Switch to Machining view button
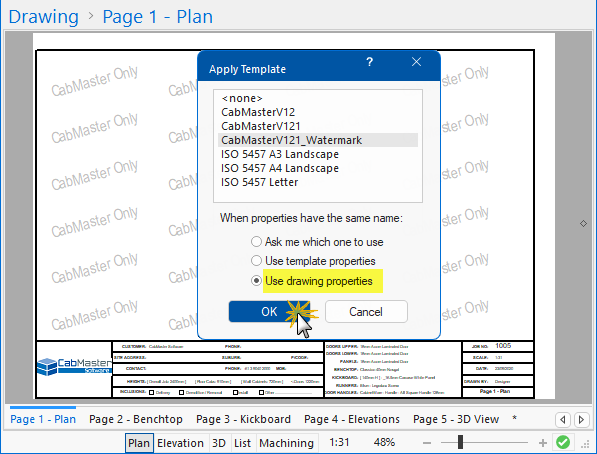Viewport: 597px width, 454px height. (286, 443)
